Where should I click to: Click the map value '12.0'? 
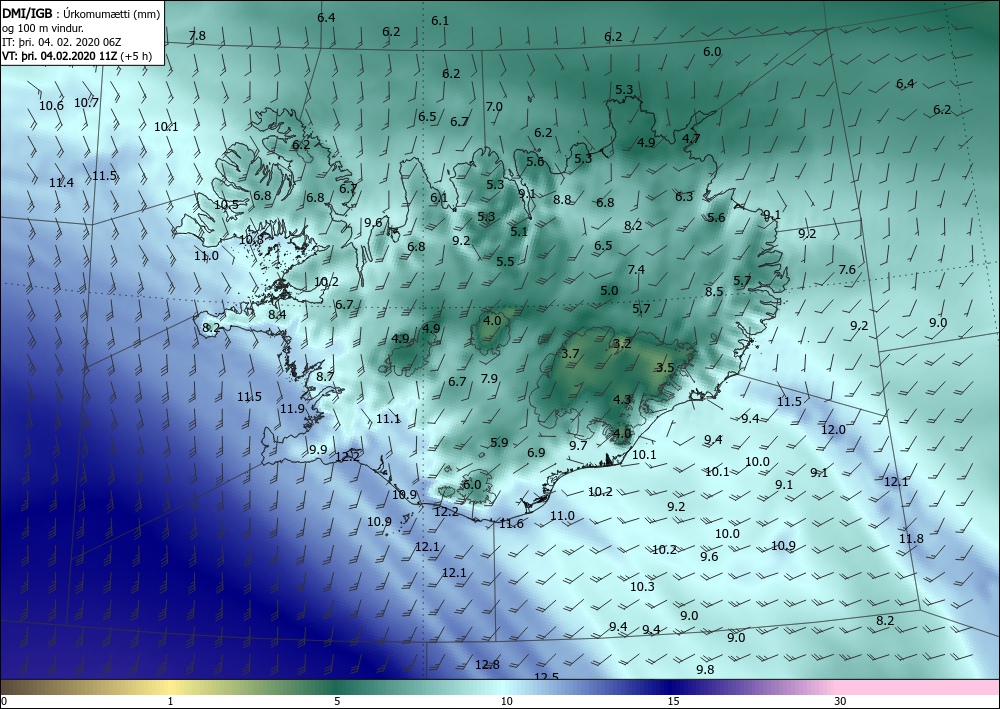(833, 430)
